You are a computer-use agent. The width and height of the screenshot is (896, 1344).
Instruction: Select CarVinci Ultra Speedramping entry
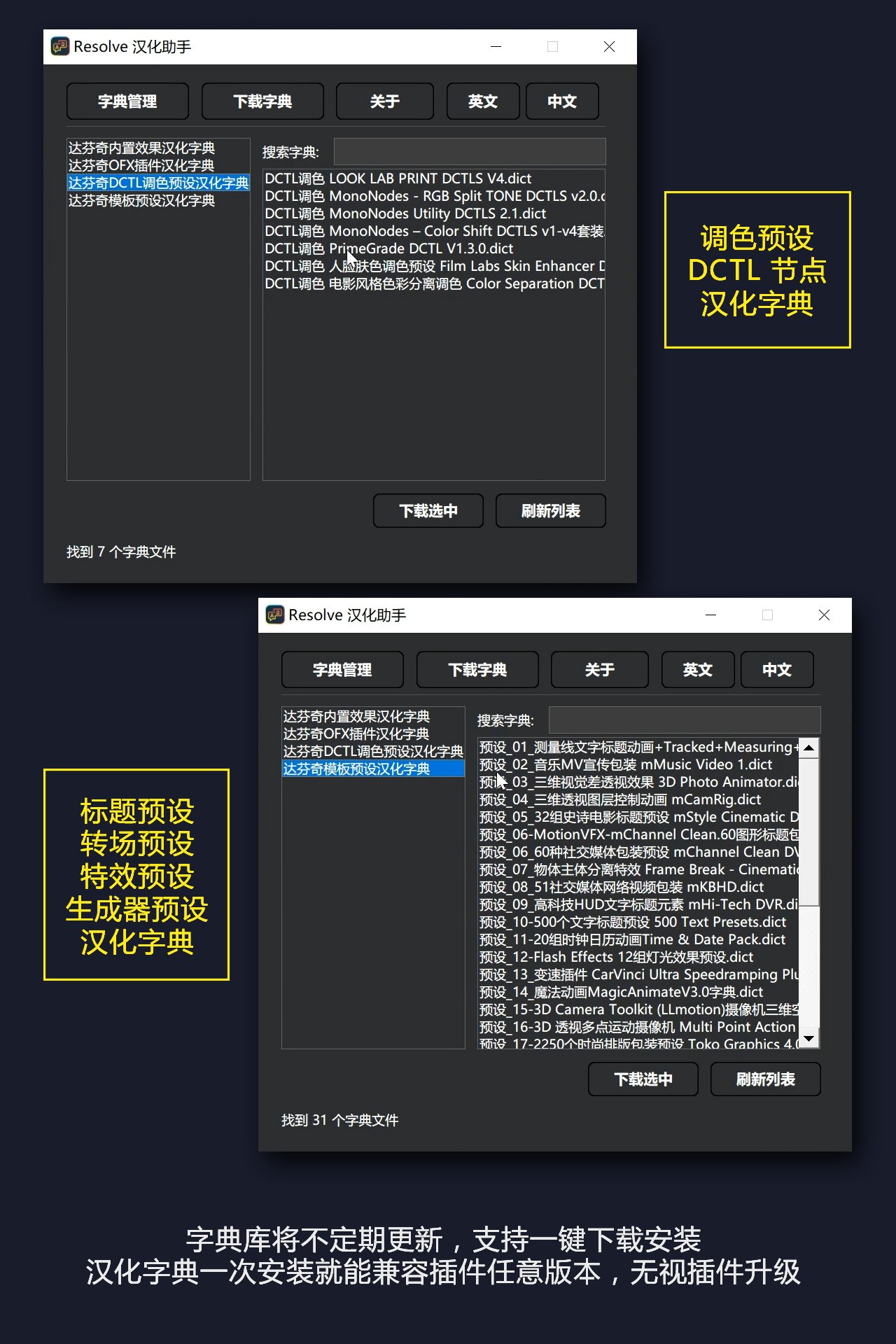pyautogui.click(x=638, y=974)
